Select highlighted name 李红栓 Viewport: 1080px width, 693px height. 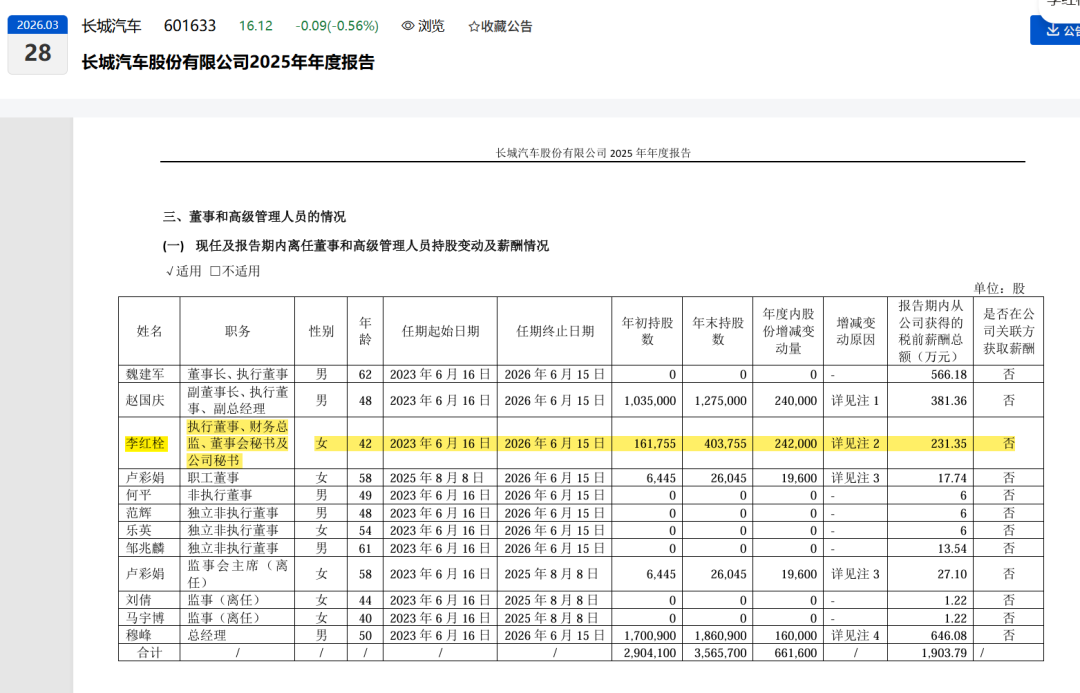pyautogui.click(x=145, y=444)
